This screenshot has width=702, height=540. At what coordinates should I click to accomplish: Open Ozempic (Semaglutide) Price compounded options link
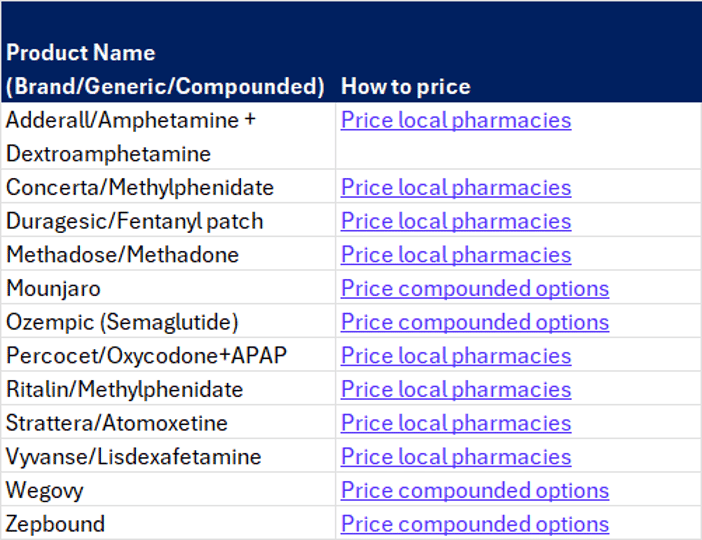coord(474,323)
